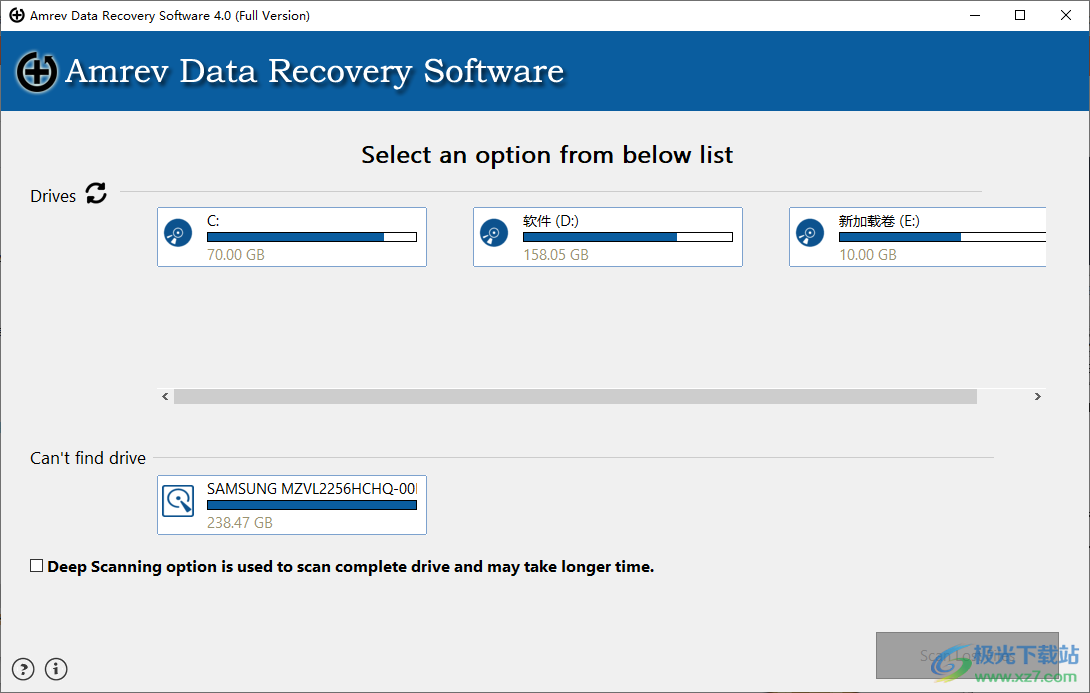
Task: Click the right scroll arrow of the drives list
Action: [1037, 396]
